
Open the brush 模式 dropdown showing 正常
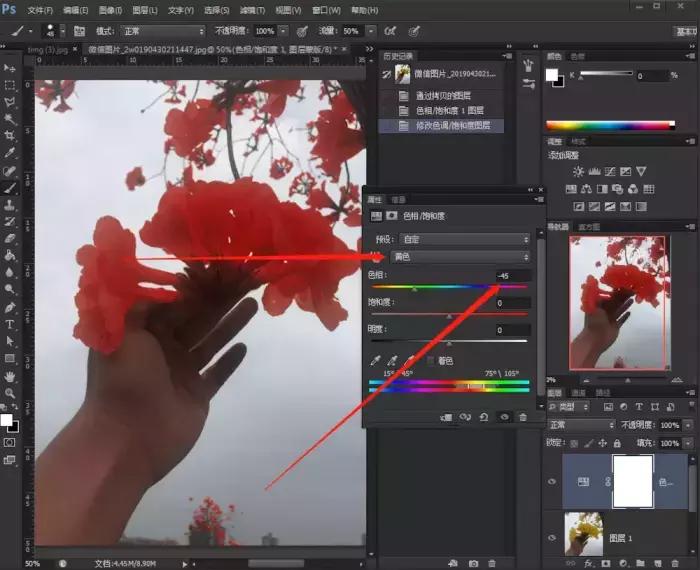pyautogui.click(x=163, y=31)
